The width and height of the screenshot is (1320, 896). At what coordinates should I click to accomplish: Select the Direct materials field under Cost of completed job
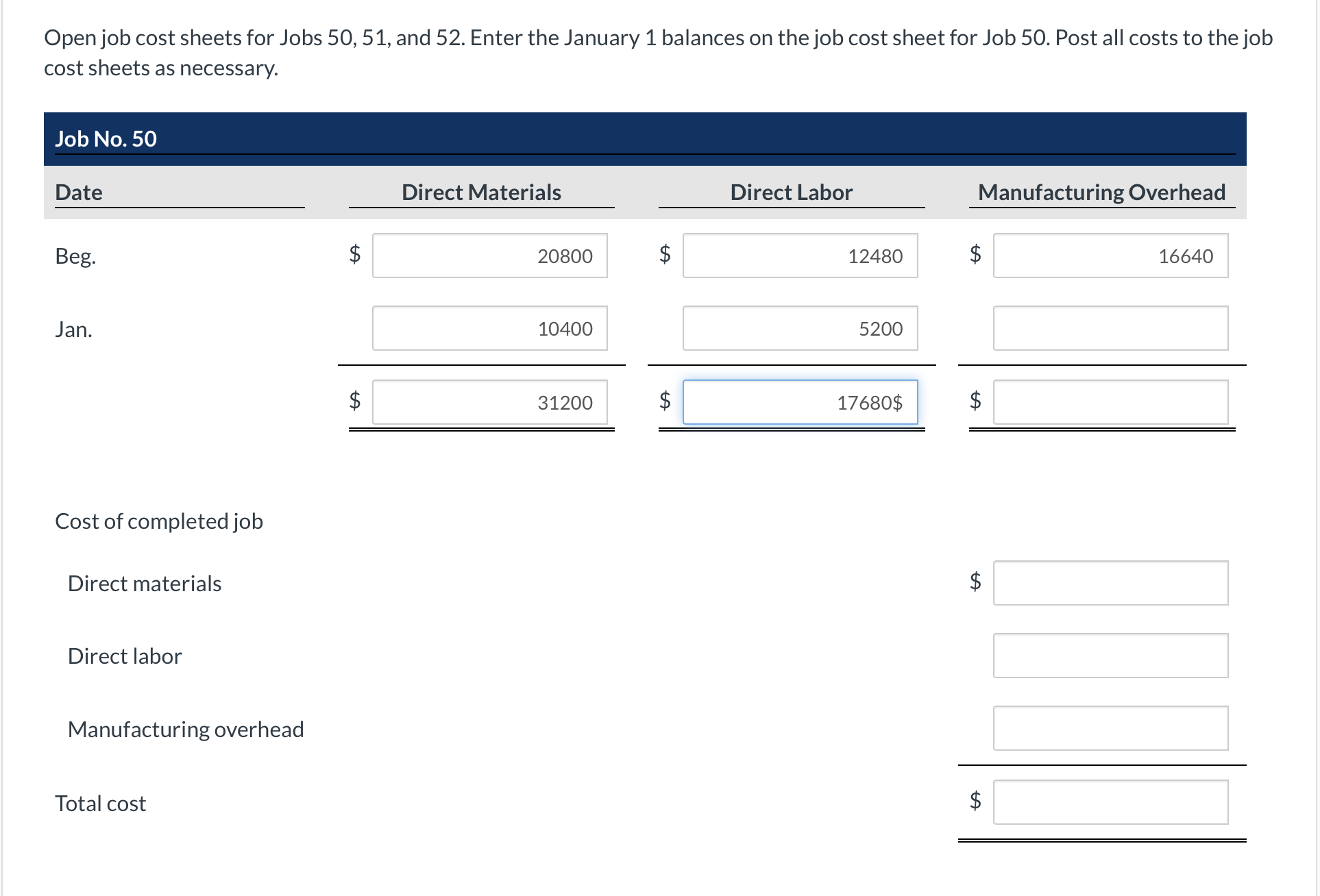tap(1110, 583)
